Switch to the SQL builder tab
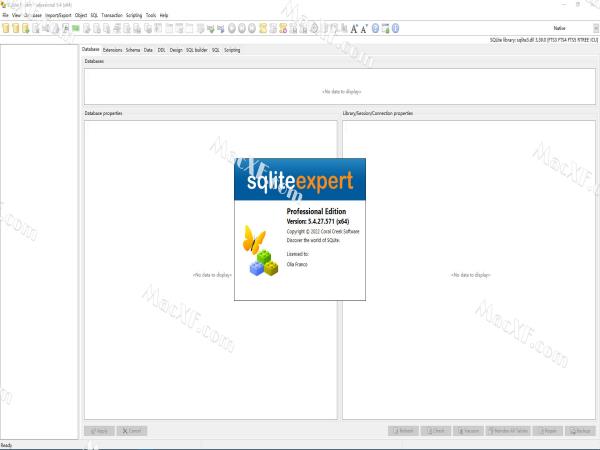The image size is (600, 450). tap(197, 50)
